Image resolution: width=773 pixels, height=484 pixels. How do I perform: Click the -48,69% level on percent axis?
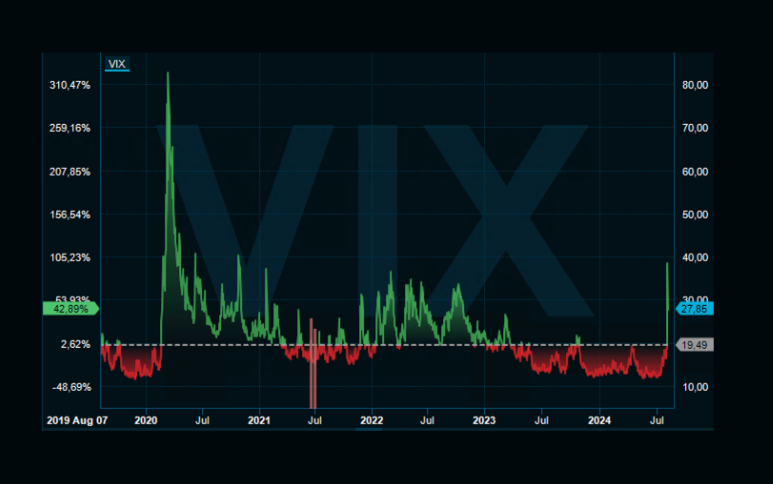pos(70,387)
